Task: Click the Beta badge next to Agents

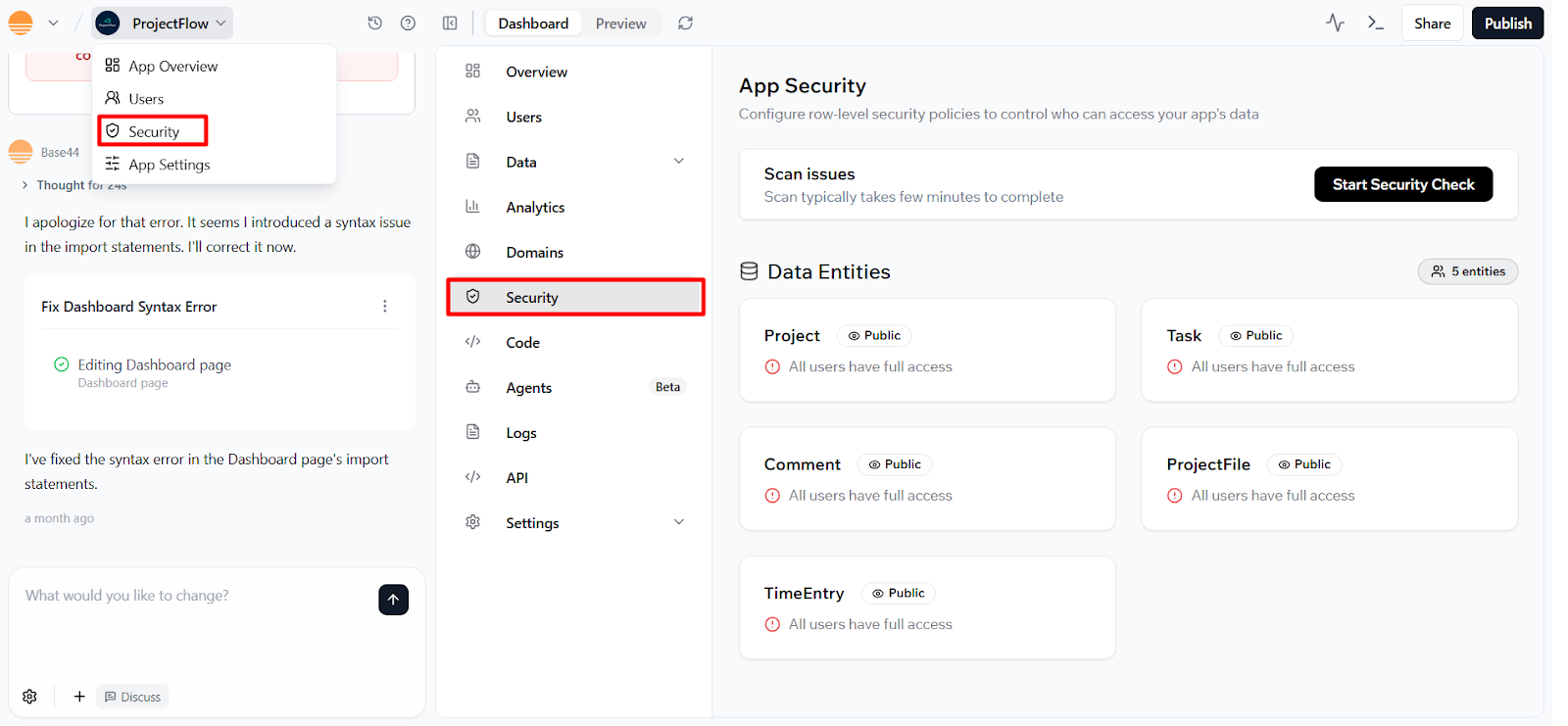Action: 667,387
